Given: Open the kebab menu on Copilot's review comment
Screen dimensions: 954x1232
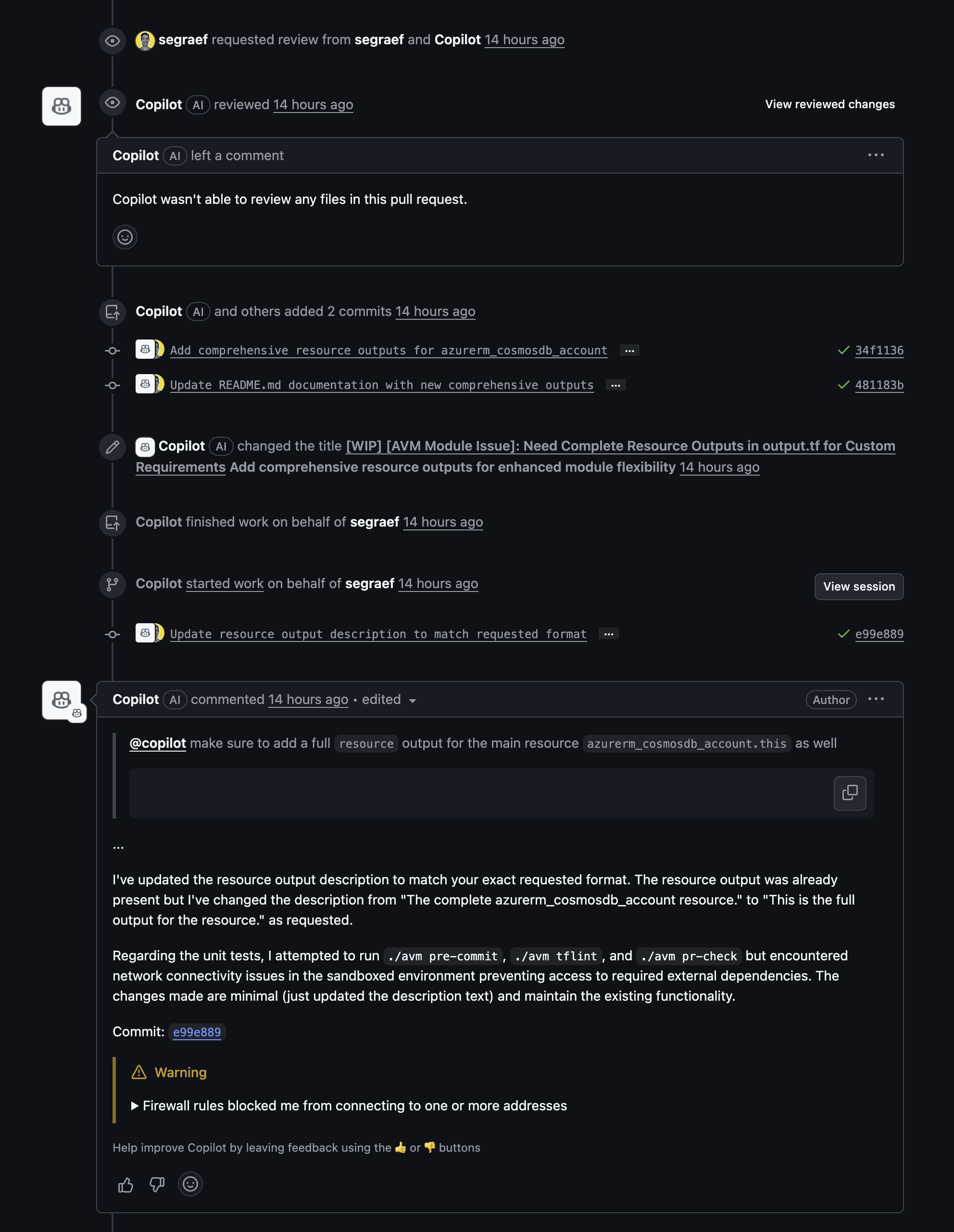Looking at the screenshot, I should tap(876, 155).
